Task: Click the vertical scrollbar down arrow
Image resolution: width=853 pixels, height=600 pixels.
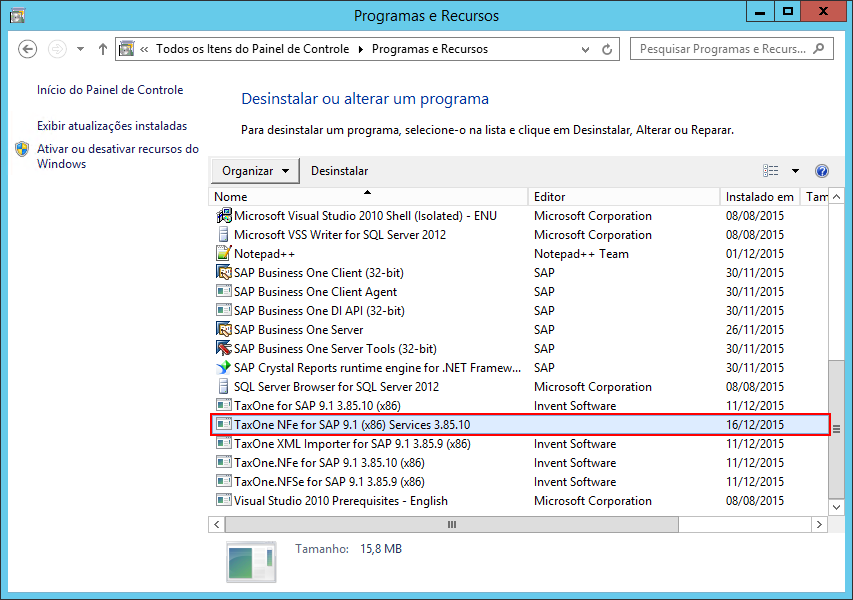Action: (836, 507)
